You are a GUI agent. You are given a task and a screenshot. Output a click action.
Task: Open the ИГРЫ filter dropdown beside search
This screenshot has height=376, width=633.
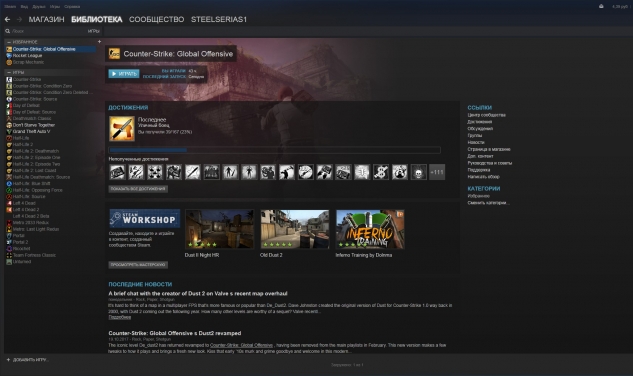[x=93, y=31]
